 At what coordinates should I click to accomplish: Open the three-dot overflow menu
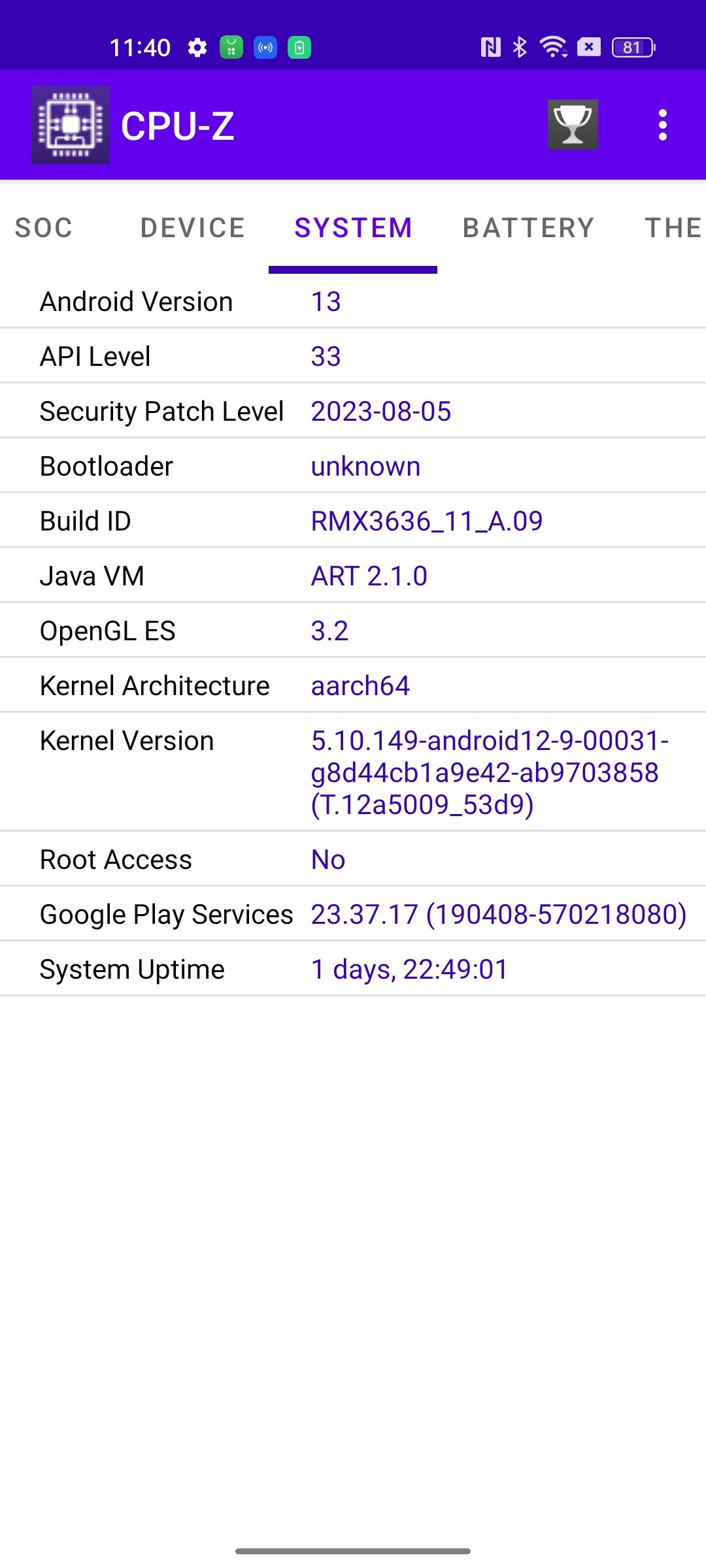point(663,125)
